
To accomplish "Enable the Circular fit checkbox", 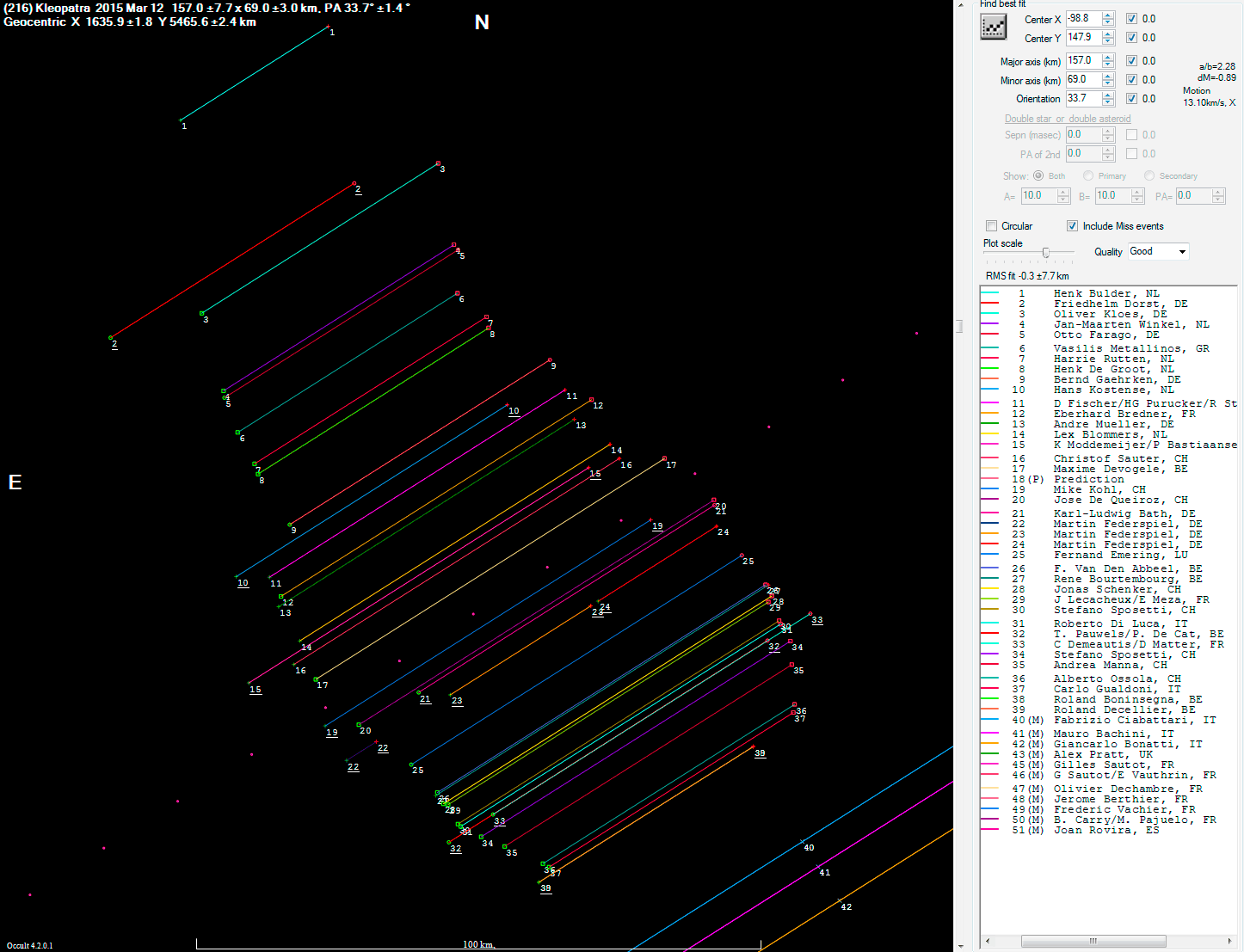I will (992, 226).
